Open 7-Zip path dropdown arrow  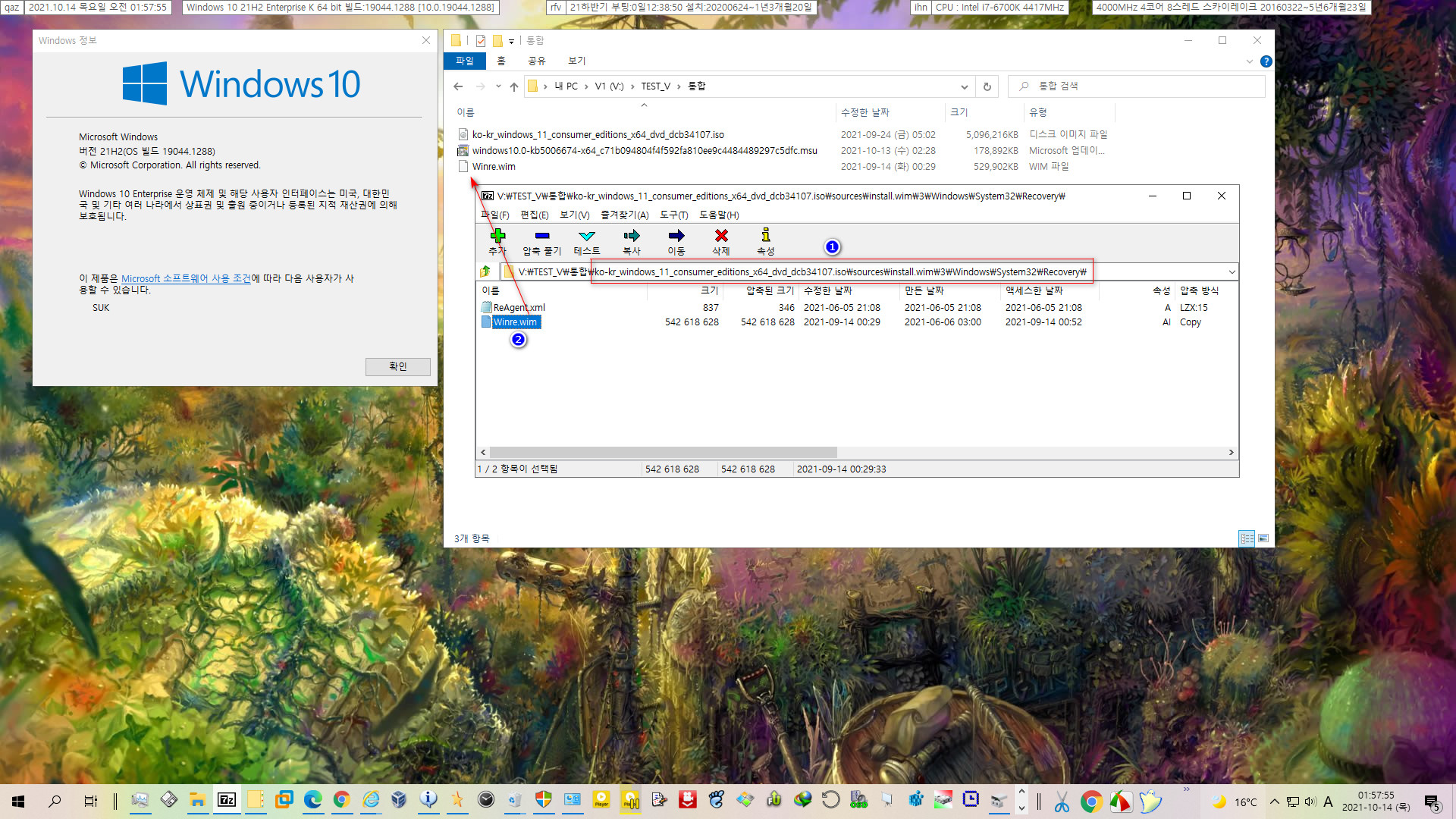(1232, 271)
